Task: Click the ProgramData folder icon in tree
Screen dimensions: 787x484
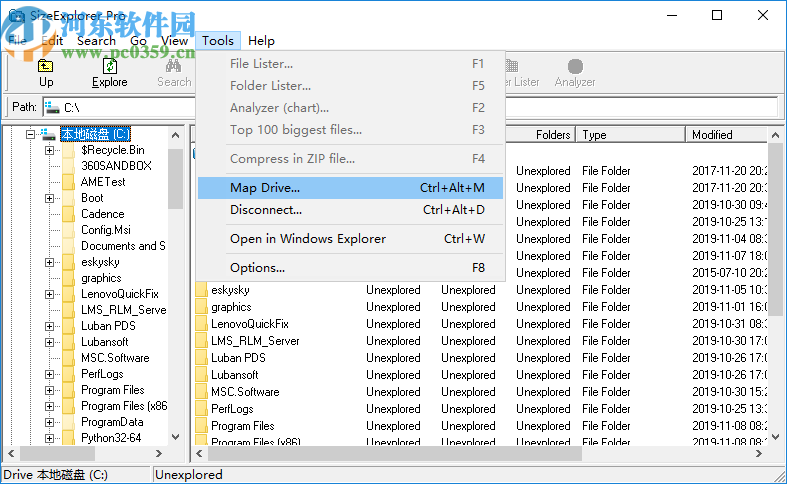Action: coord(69,422)
